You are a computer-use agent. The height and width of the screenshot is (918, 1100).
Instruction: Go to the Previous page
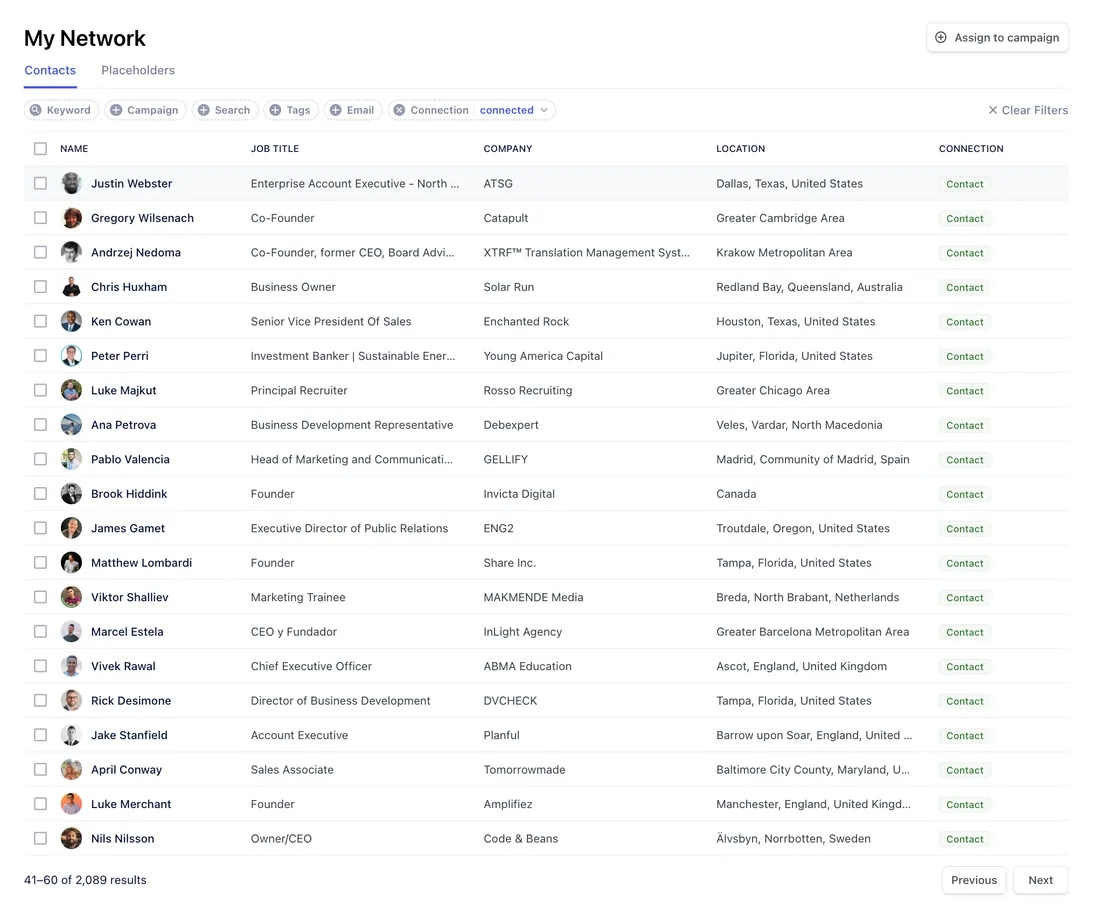[974, 880]
